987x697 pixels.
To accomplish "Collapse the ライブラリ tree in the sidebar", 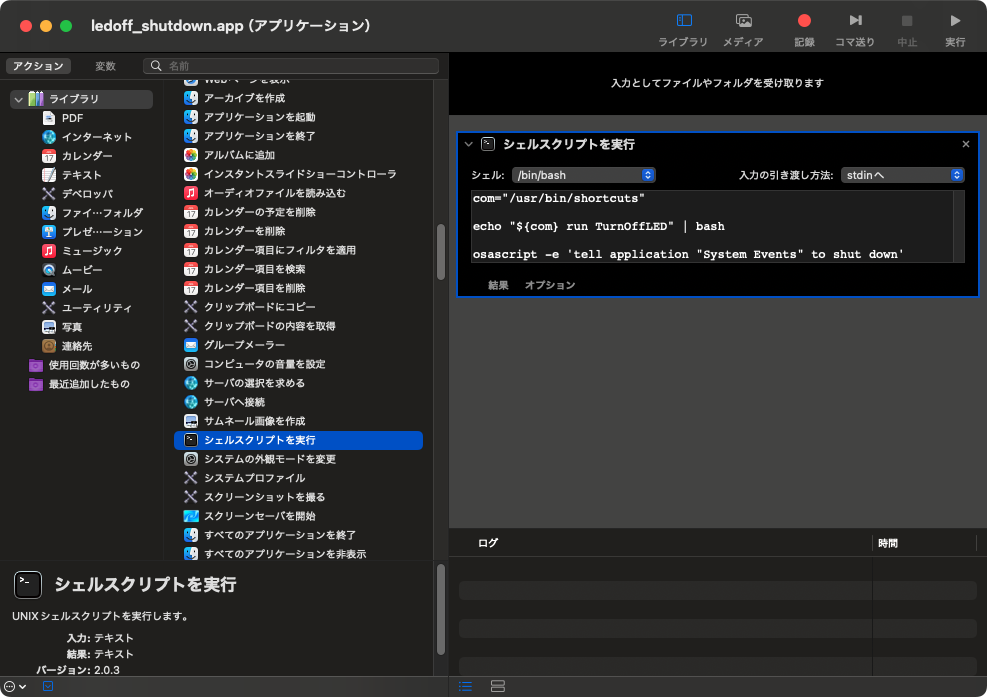I will pyautogui.click(x=18, y=99).
